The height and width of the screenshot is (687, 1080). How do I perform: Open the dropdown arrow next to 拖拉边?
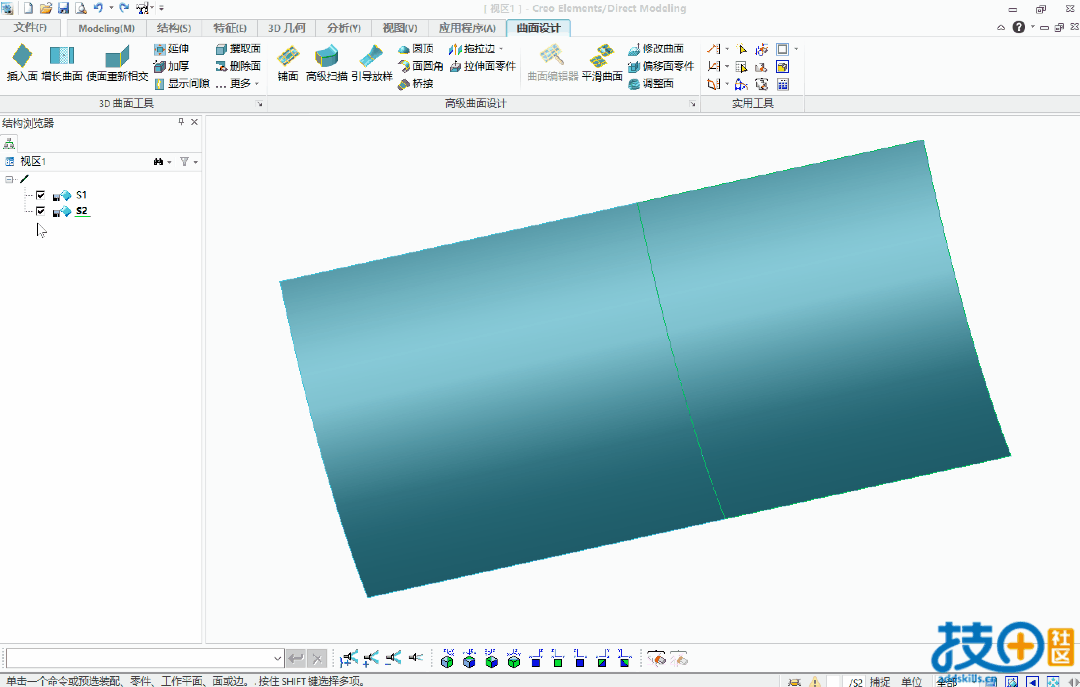(501, 49)
